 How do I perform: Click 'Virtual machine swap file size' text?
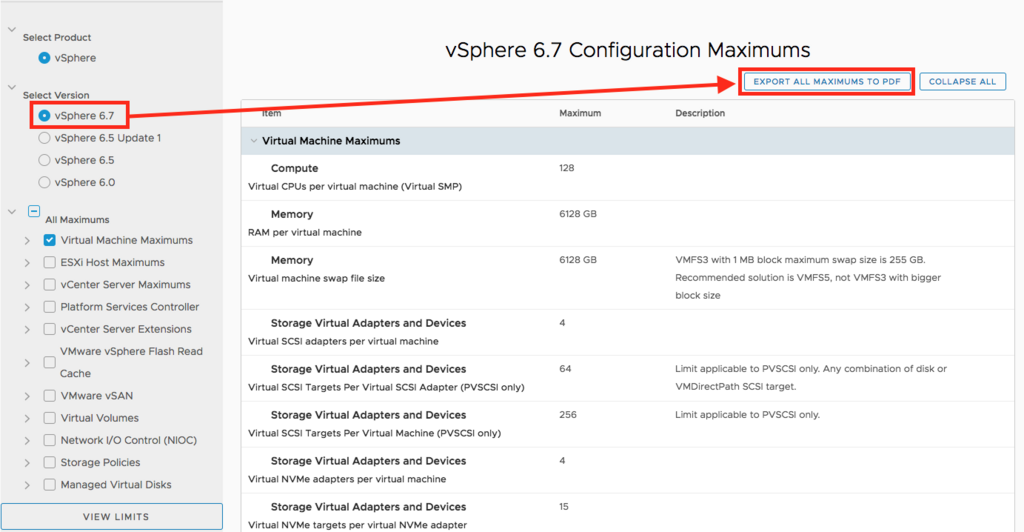317,278
